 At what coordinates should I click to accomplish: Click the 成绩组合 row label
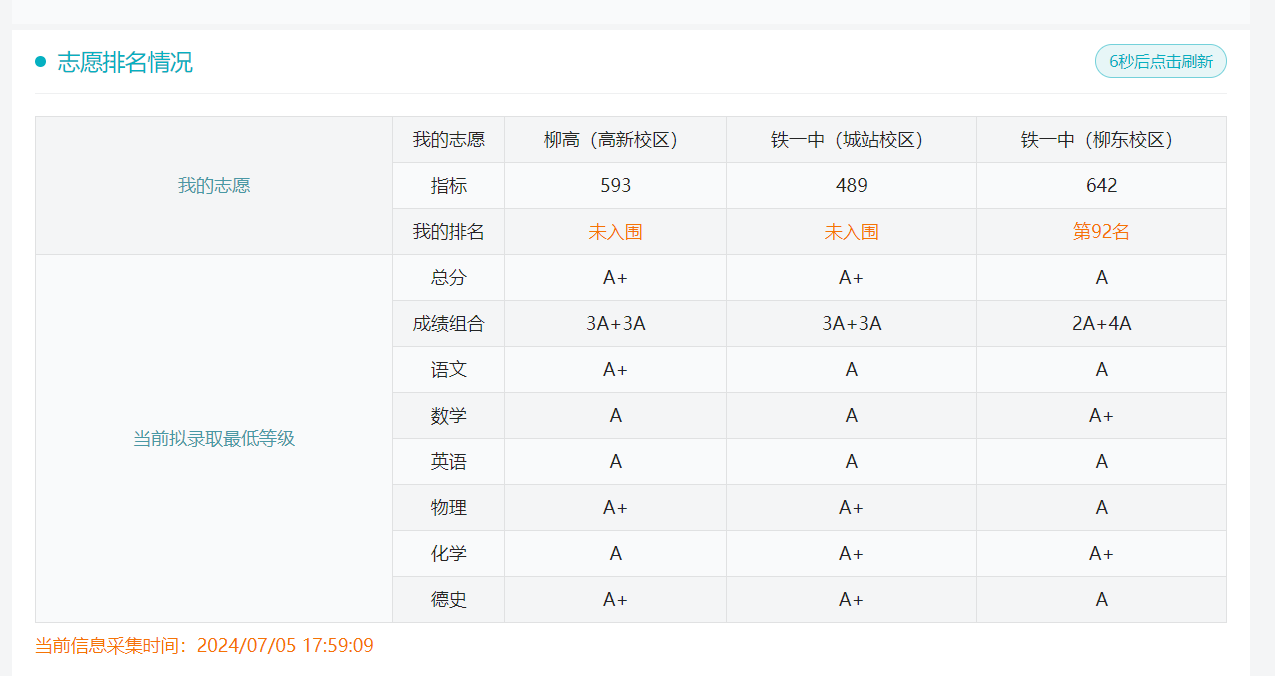click(448, 324)
